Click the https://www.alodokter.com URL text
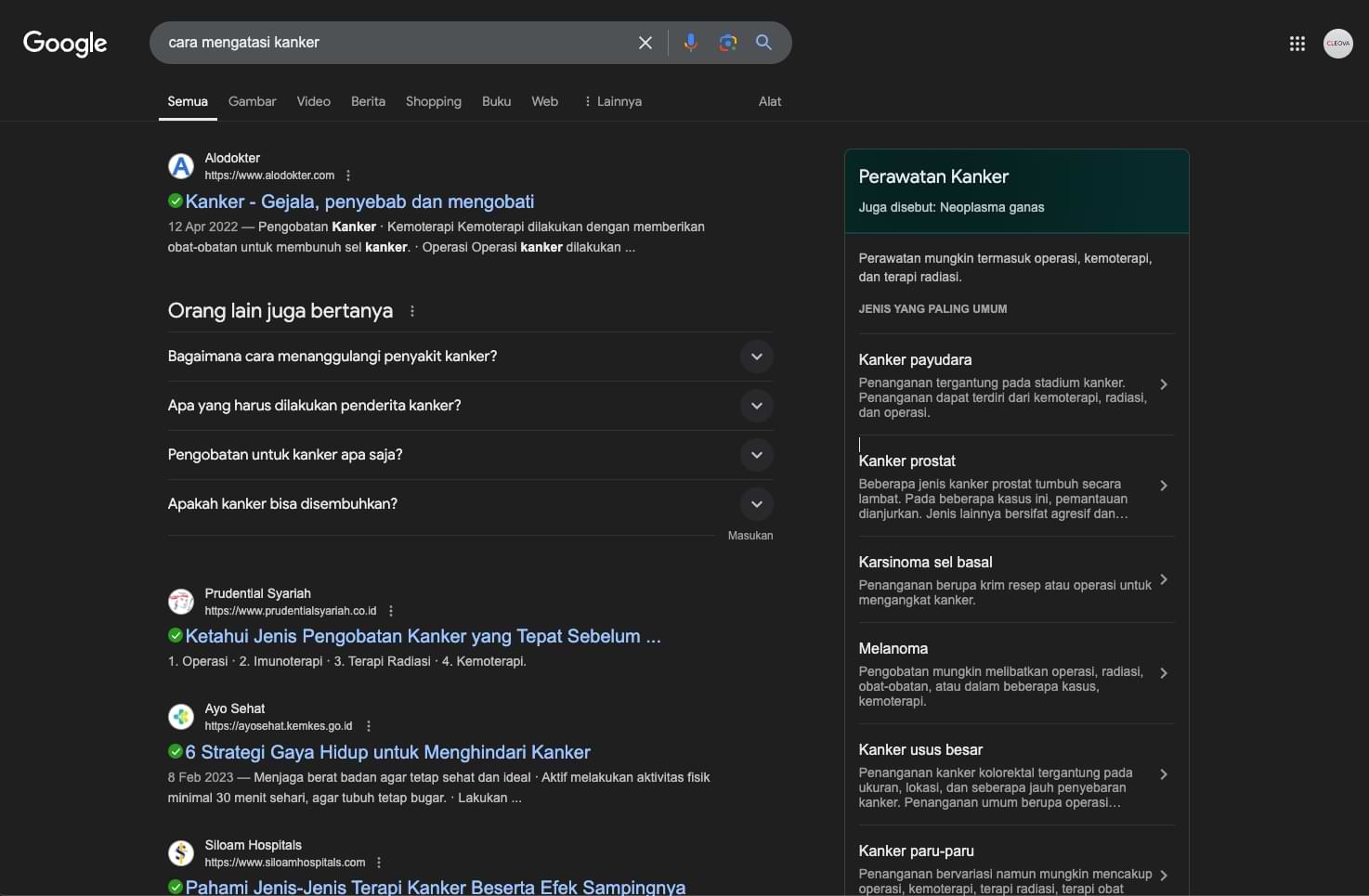This screenshot has width=1369, height=896. point(269,175)
